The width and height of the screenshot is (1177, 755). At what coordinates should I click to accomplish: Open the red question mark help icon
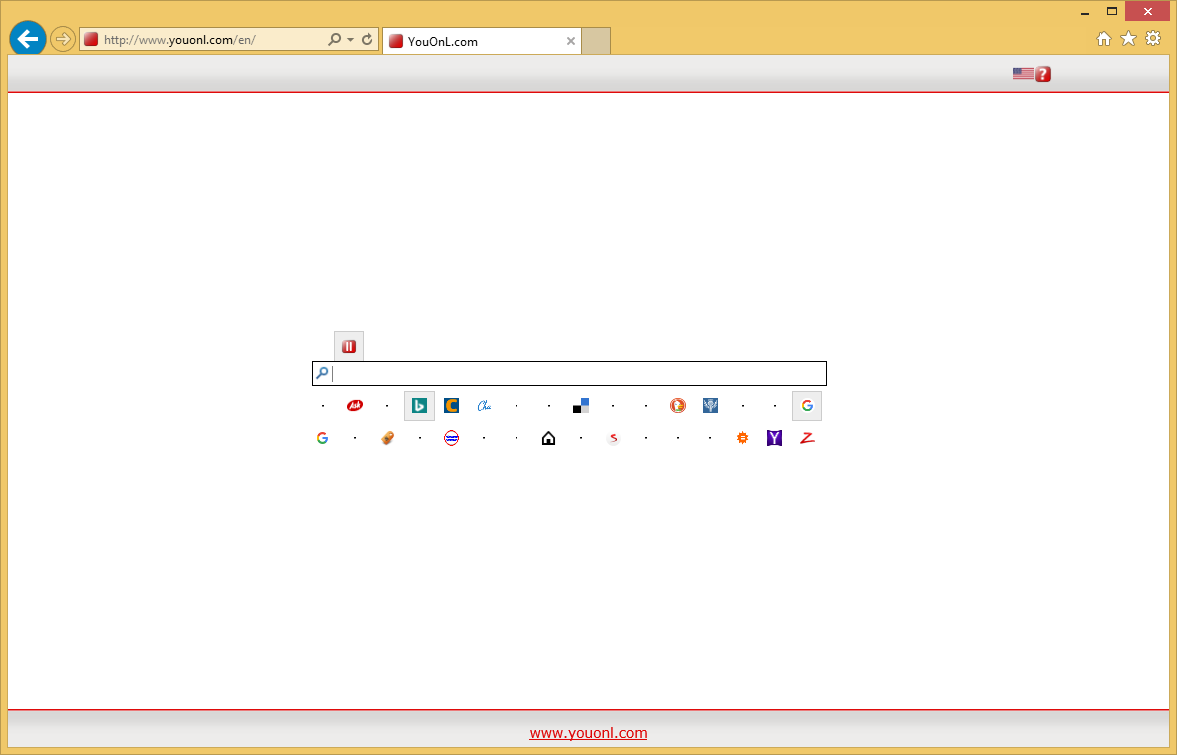click(1043, 73)
